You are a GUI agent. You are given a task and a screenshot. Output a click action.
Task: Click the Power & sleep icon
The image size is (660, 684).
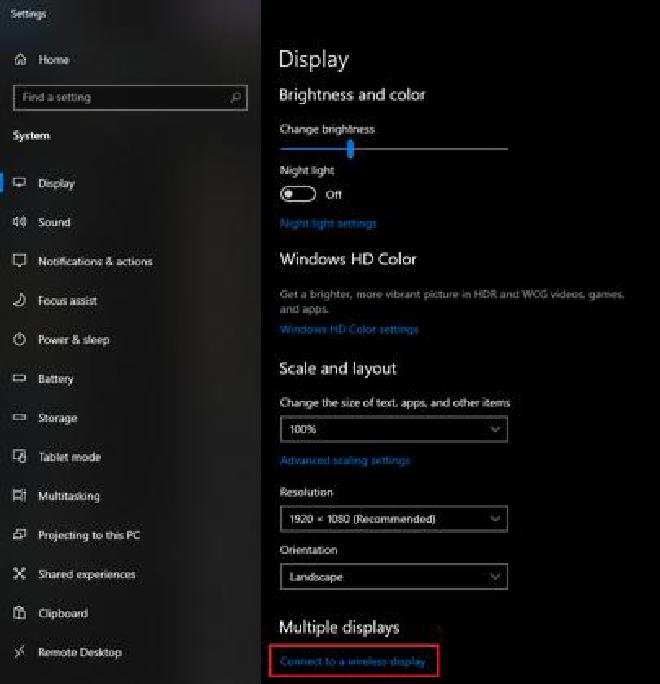point(19,340)
